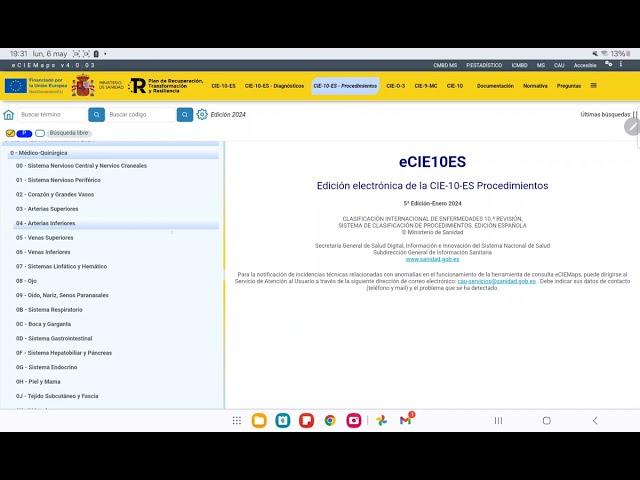Click the gears configuration icon in top bar
Screen dimensions: 640x480
pyautogui.click(x=608, y=64)
